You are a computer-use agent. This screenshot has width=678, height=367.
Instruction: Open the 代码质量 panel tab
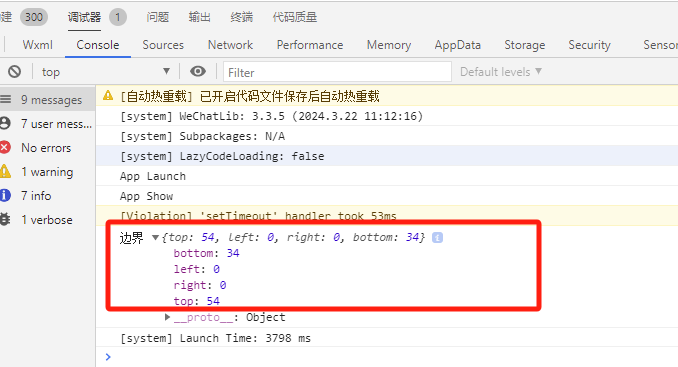click(x=294, y=17)
